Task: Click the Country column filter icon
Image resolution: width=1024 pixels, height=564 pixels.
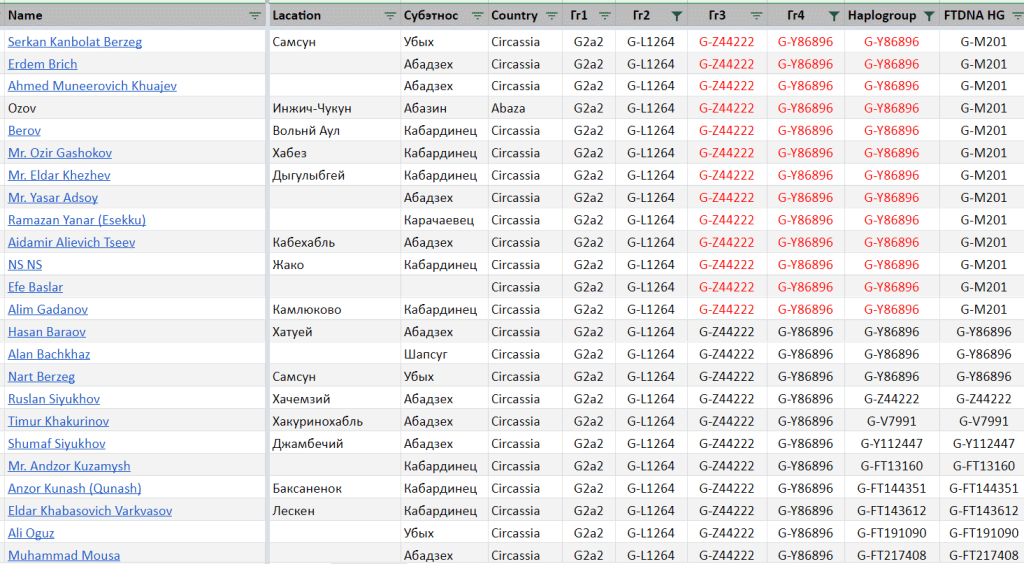Action: (x=550, y=16)
